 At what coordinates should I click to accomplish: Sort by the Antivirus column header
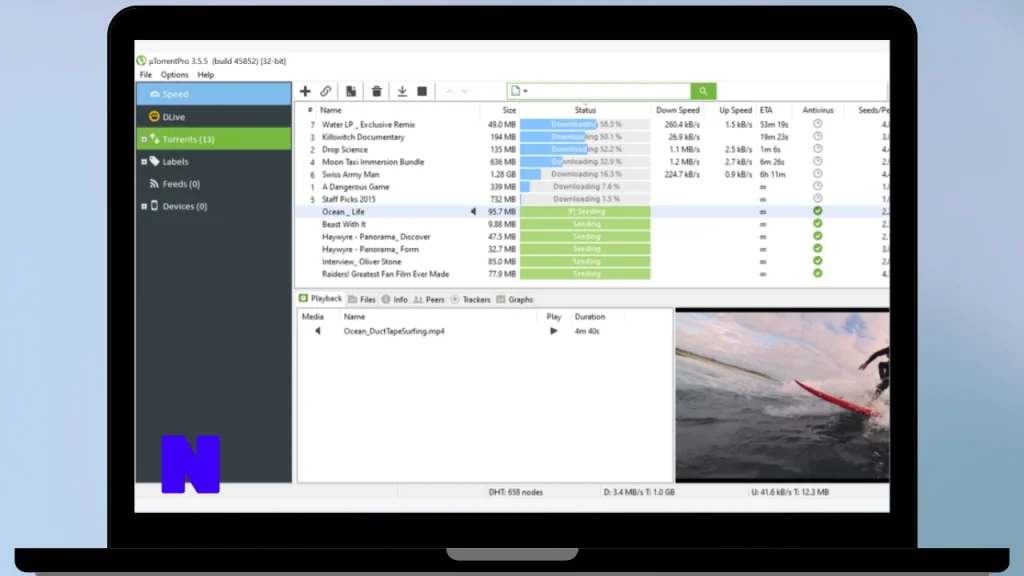click(818, 110)
